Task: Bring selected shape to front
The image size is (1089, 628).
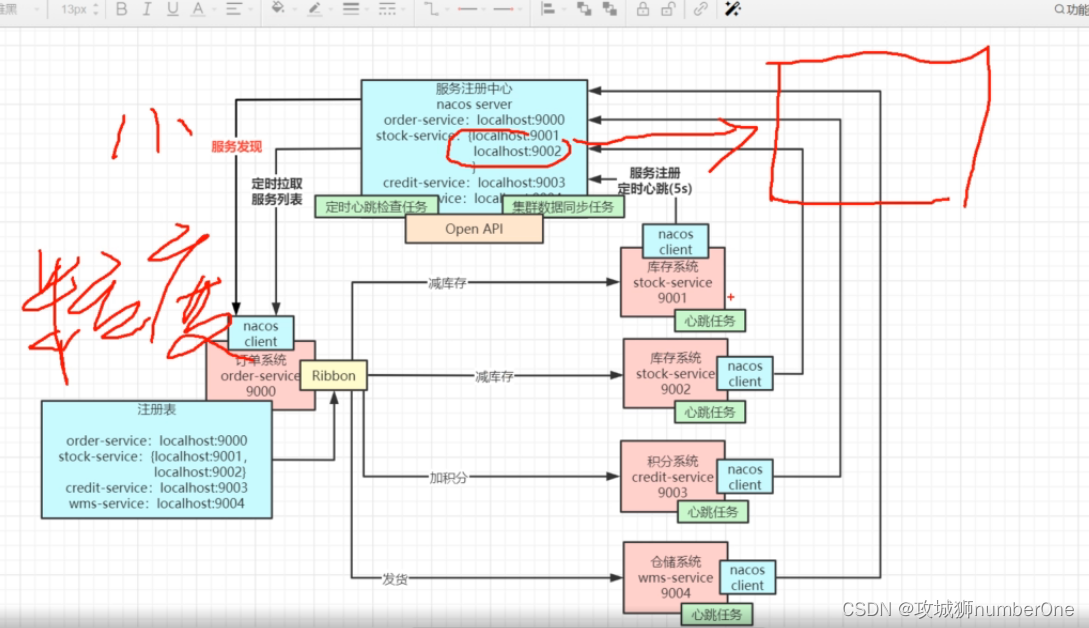Action: [x=584, y=9]
